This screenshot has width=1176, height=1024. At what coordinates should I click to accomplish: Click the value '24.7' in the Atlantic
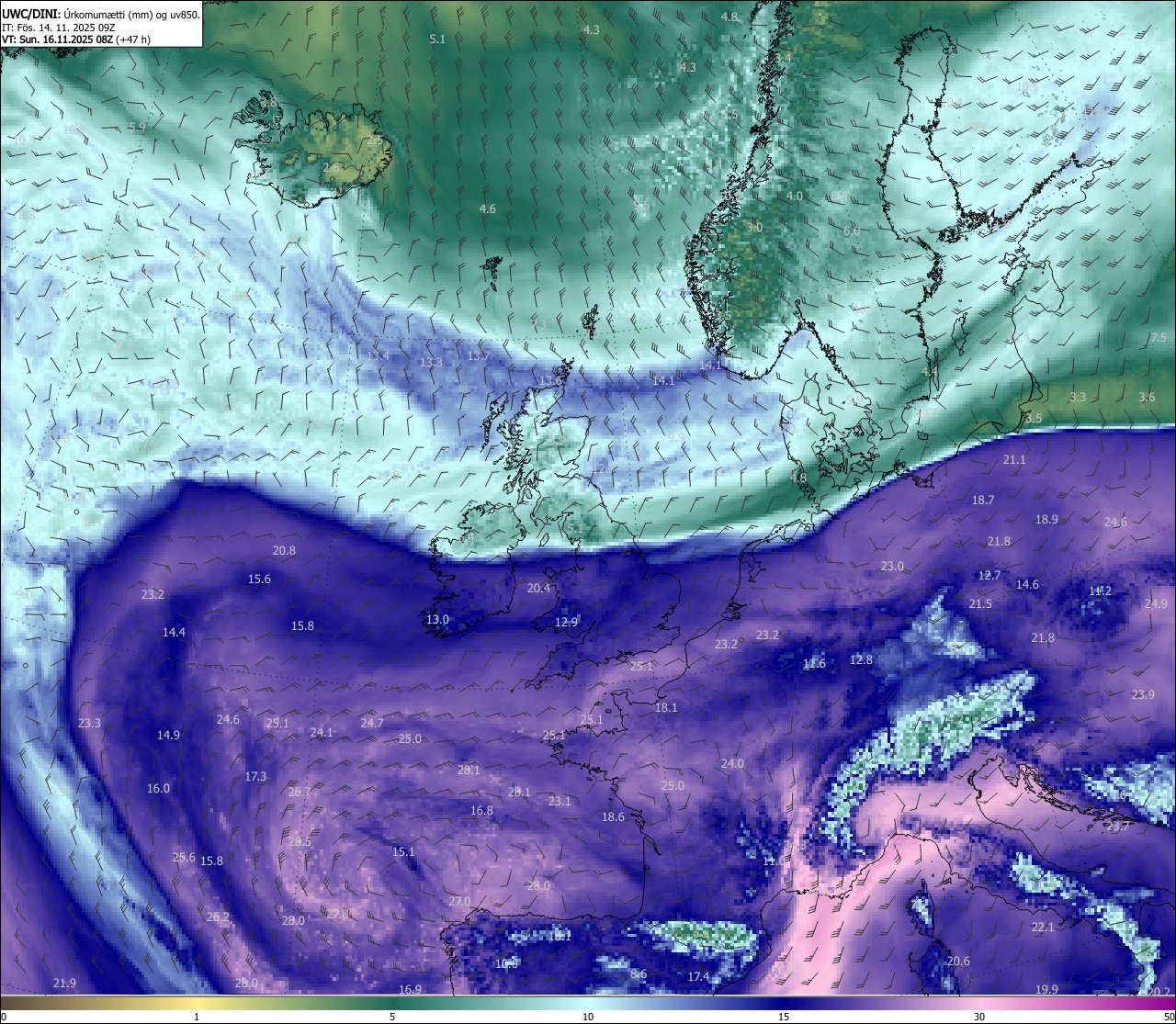point(372,723)
